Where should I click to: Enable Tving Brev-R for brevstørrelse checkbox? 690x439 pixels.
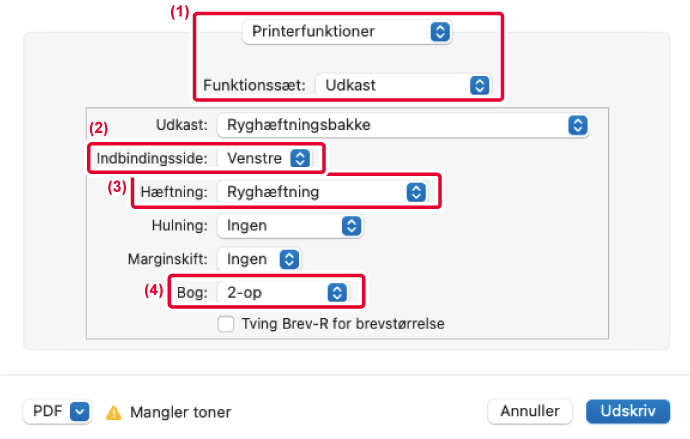coord(226,324)
